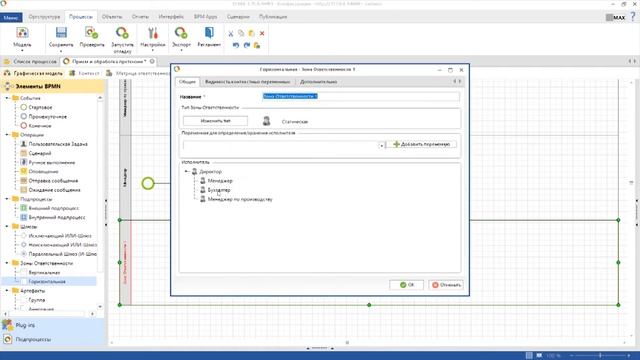The width and height of the screenshot is (640, 360).
Task: Select Ожидание сообщения element
Action: click(x=54, y=190)
